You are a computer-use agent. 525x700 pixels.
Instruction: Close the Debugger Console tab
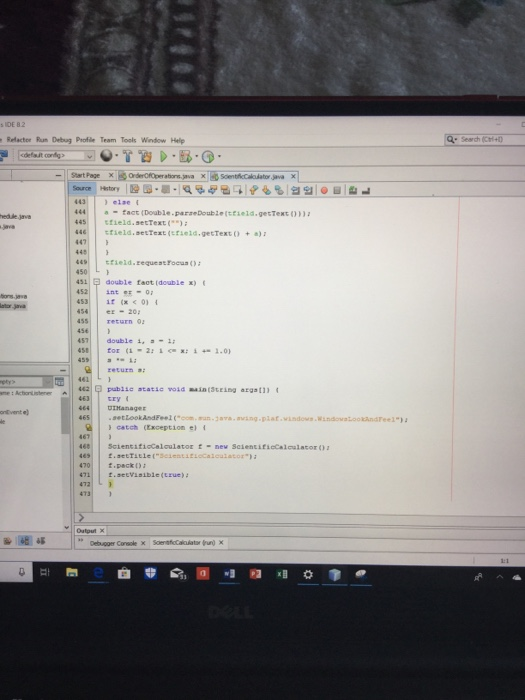click(x=143, y=543)
